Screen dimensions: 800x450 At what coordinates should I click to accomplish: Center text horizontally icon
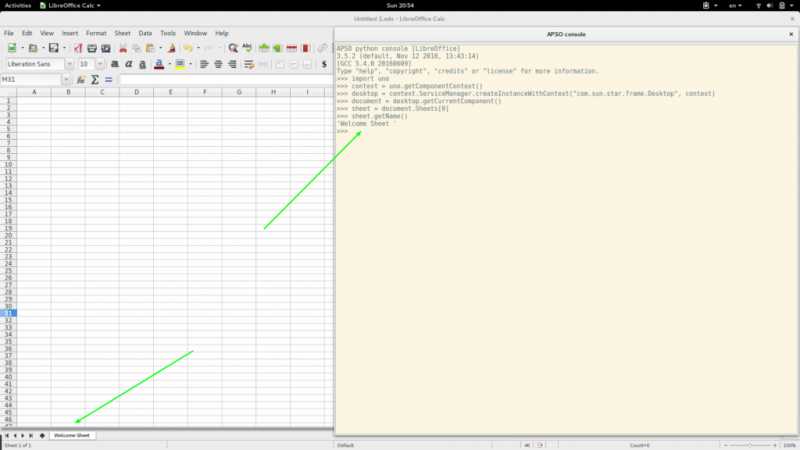(x=218, y=64)
